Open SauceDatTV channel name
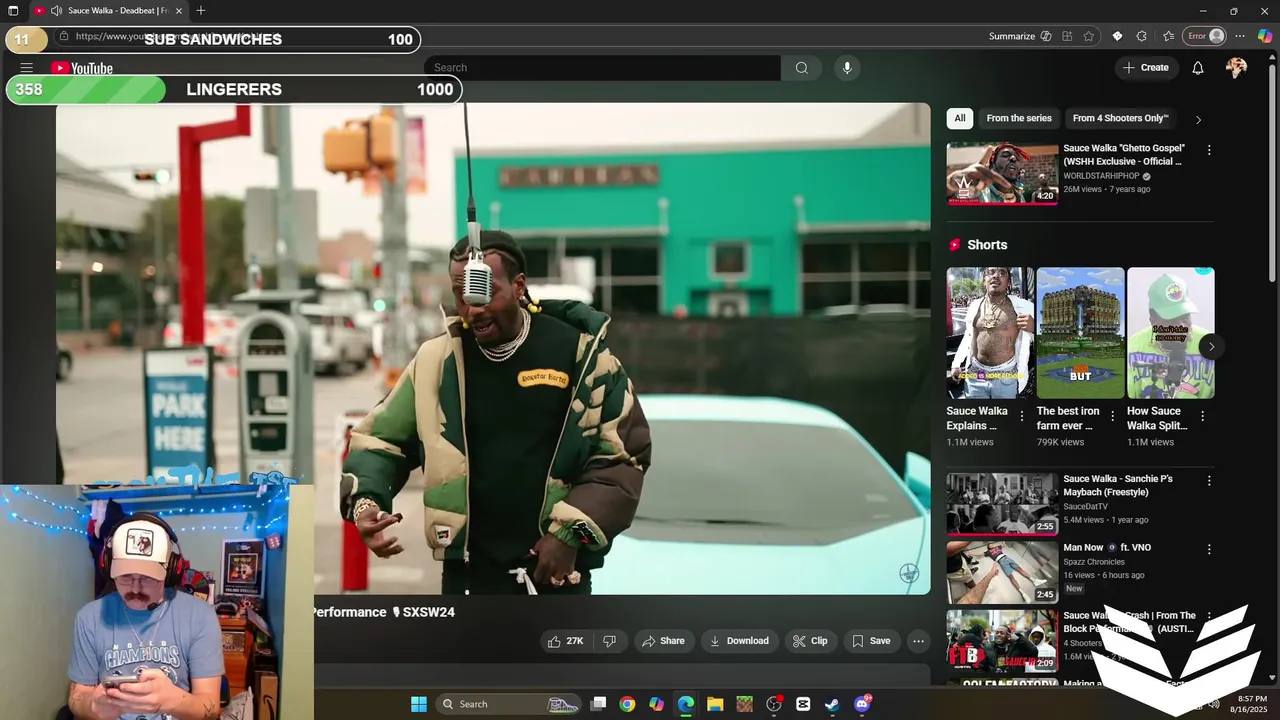Screen dimensions: 1280x720 pos(1085,507)
